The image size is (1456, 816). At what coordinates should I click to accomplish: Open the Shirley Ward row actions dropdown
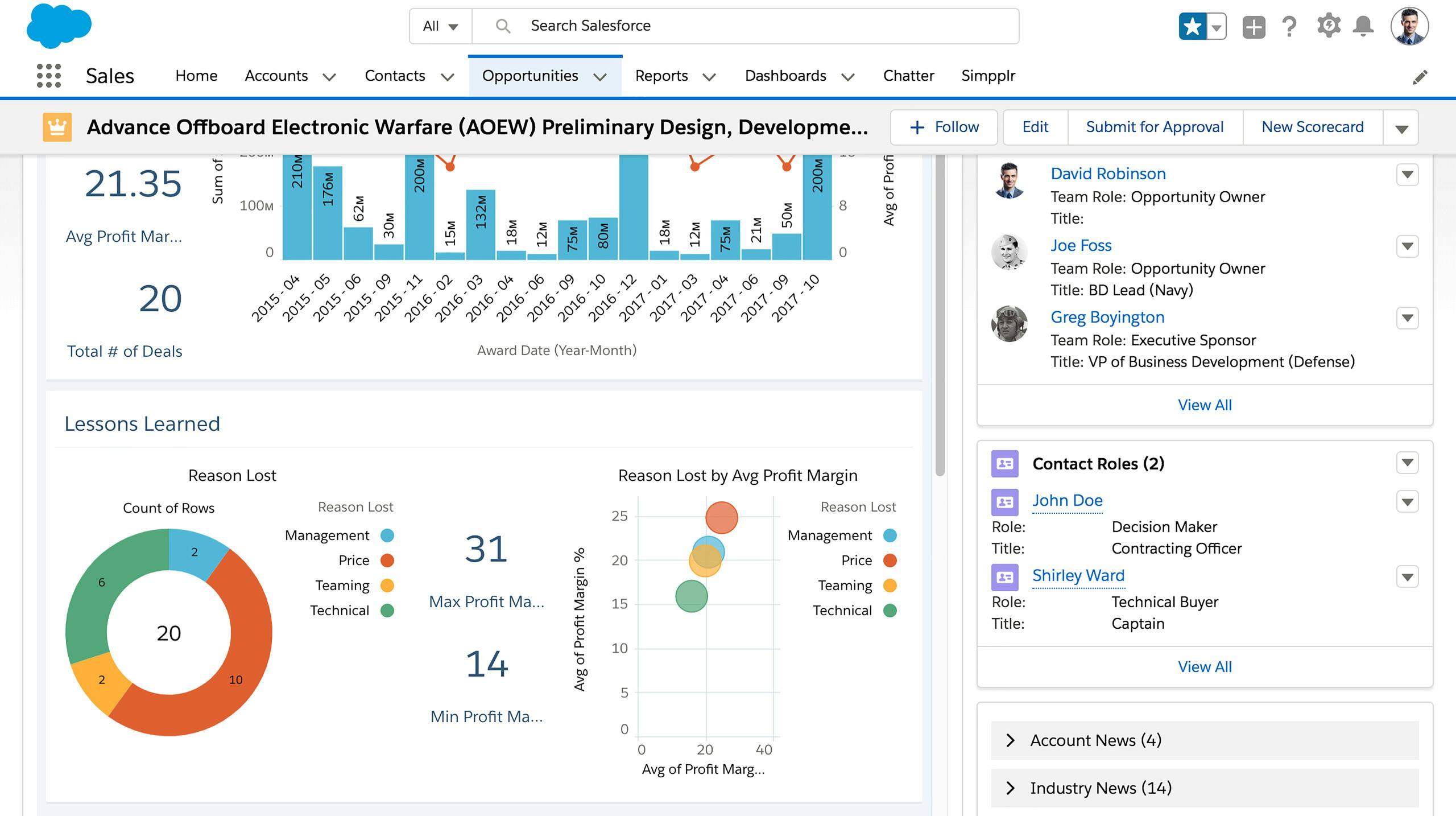click(1407, 577)
